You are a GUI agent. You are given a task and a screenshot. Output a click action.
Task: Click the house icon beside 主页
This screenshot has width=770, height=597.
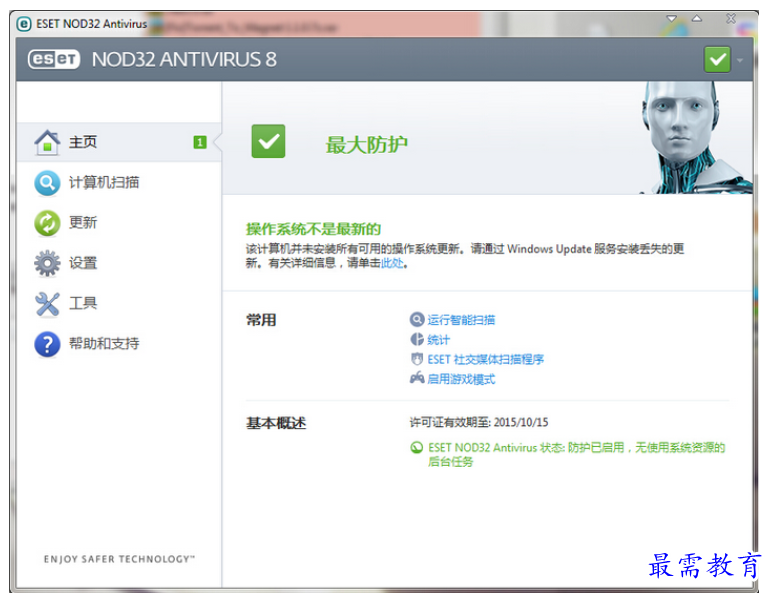[x=47, y=142]
